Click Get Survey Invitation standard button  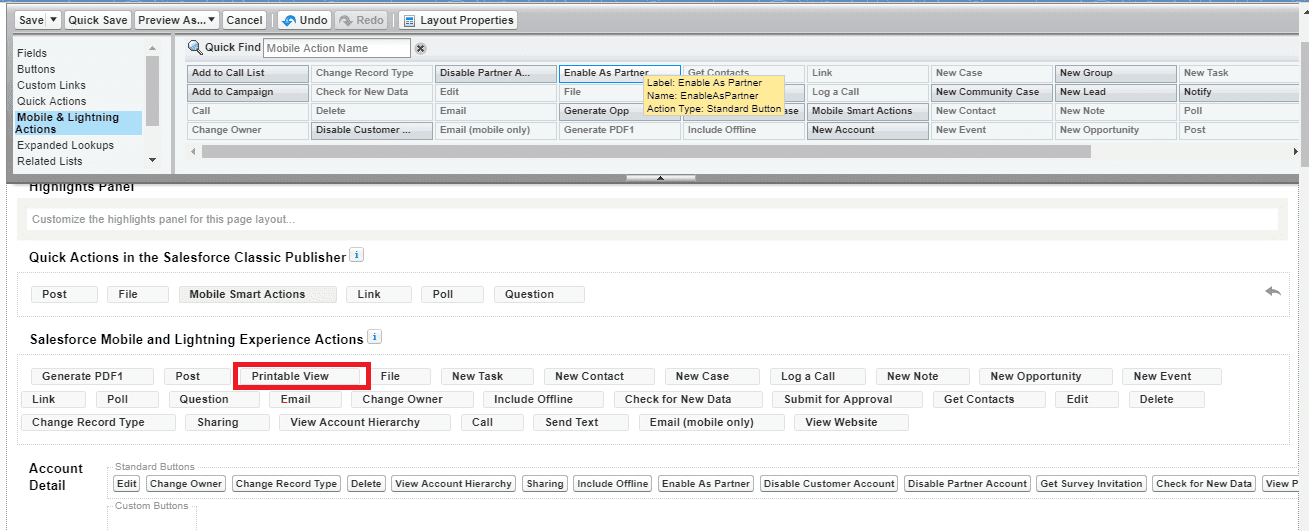(x=1091, y=483)
